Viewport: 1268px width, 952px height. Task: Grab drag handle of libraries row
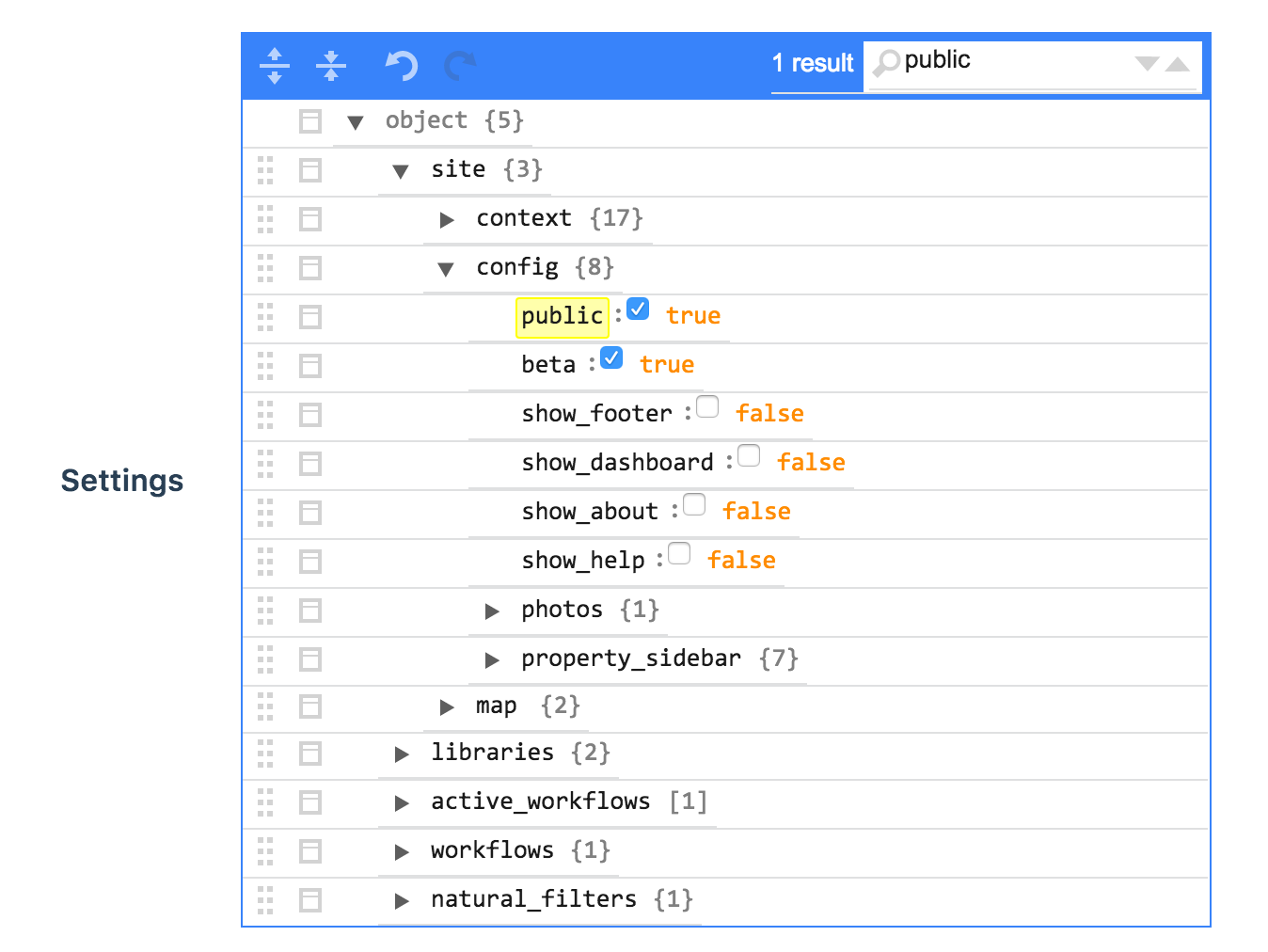pos(265,754)
